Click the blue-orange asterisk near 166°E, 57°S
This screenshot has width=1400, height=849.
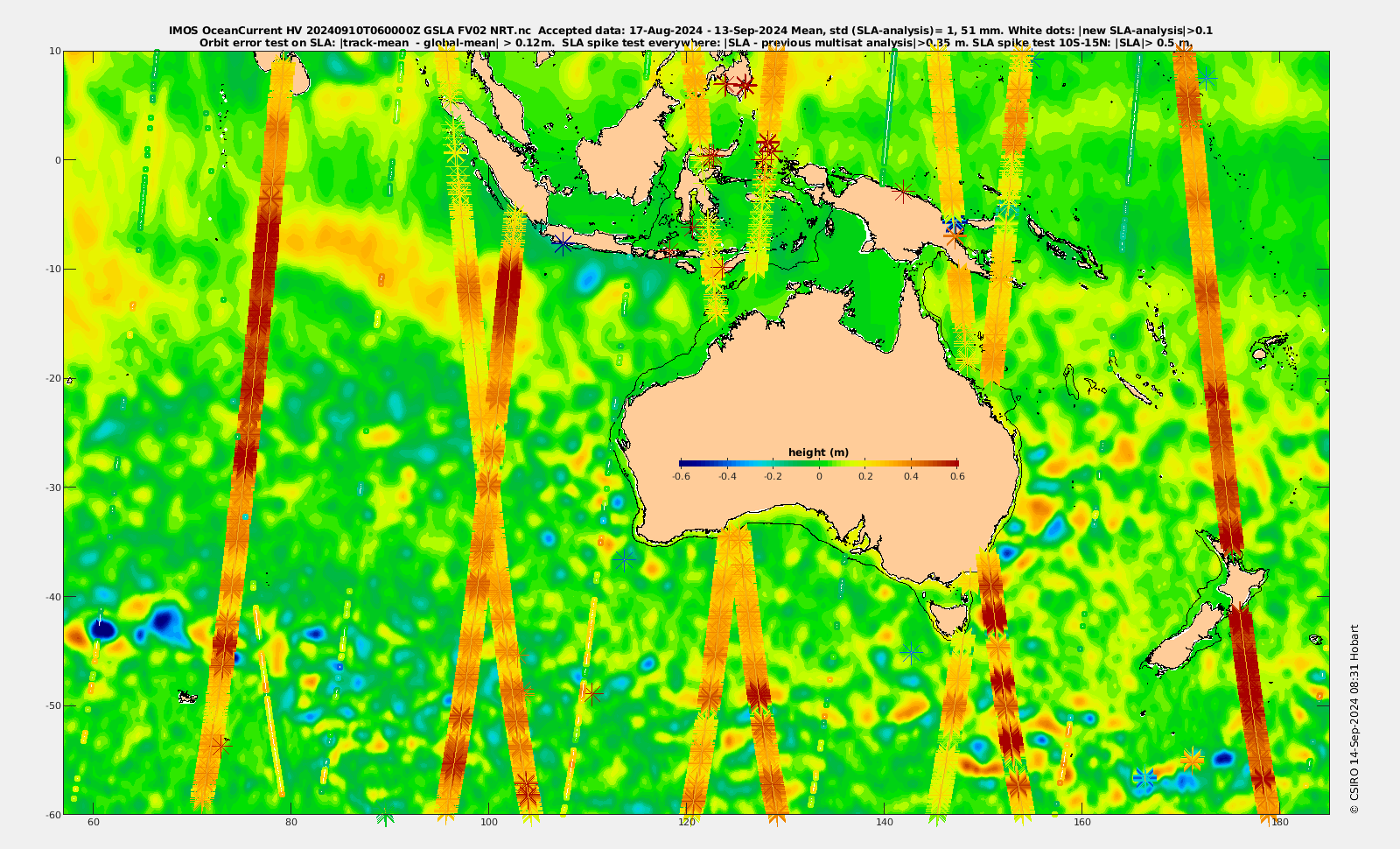click(x=1144, y=776)
